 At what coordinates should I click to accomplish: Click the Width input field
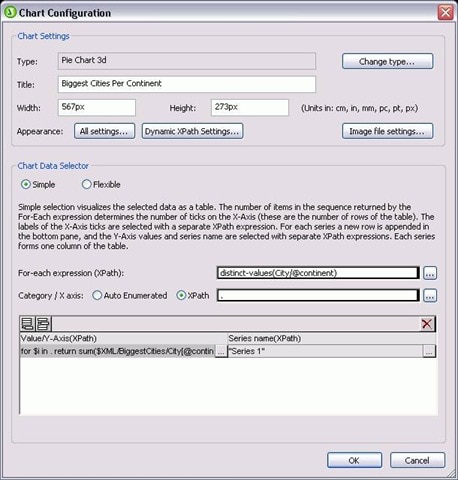coord(97,107)
